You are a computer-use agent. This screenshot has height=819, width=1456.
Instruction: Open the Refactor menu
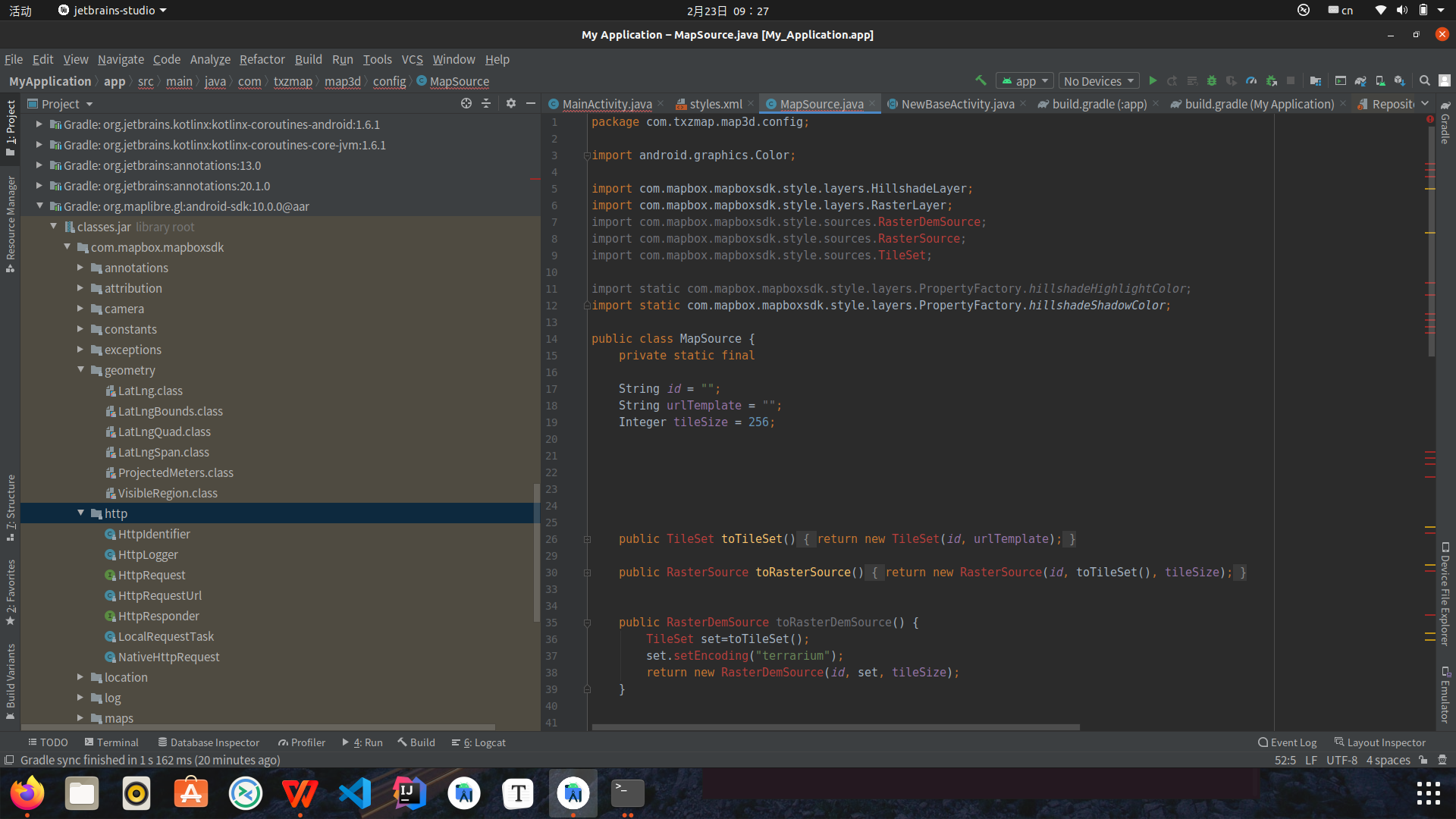pos(262,59)
